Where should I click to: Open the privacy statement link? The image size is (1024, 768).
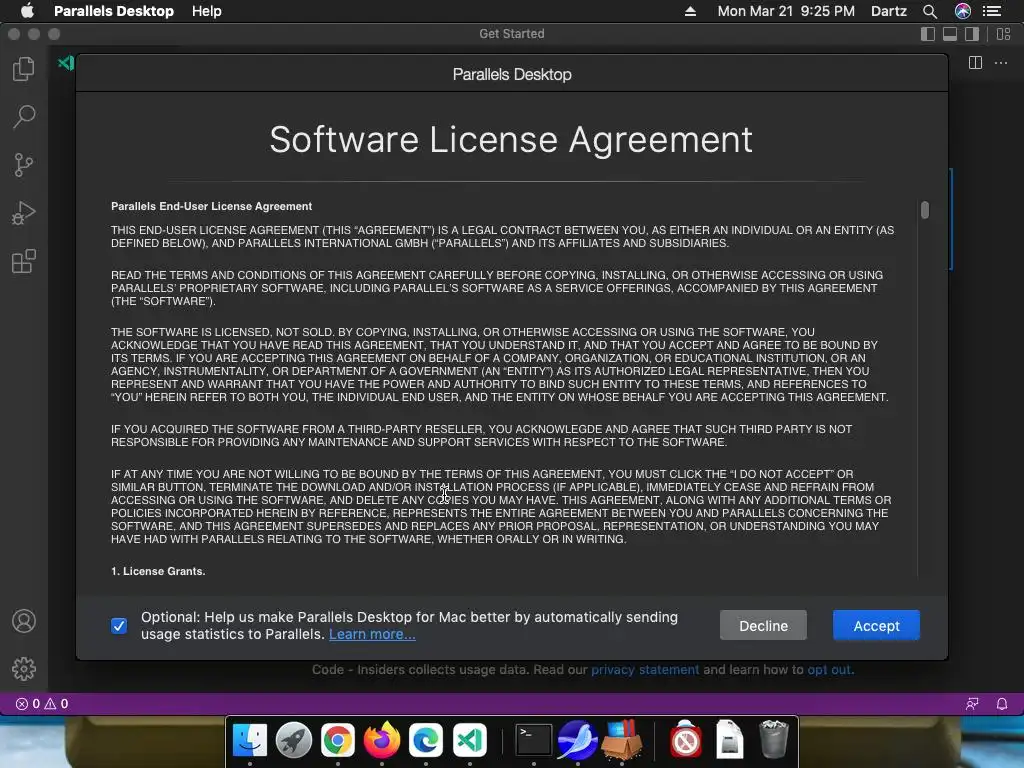645,669
